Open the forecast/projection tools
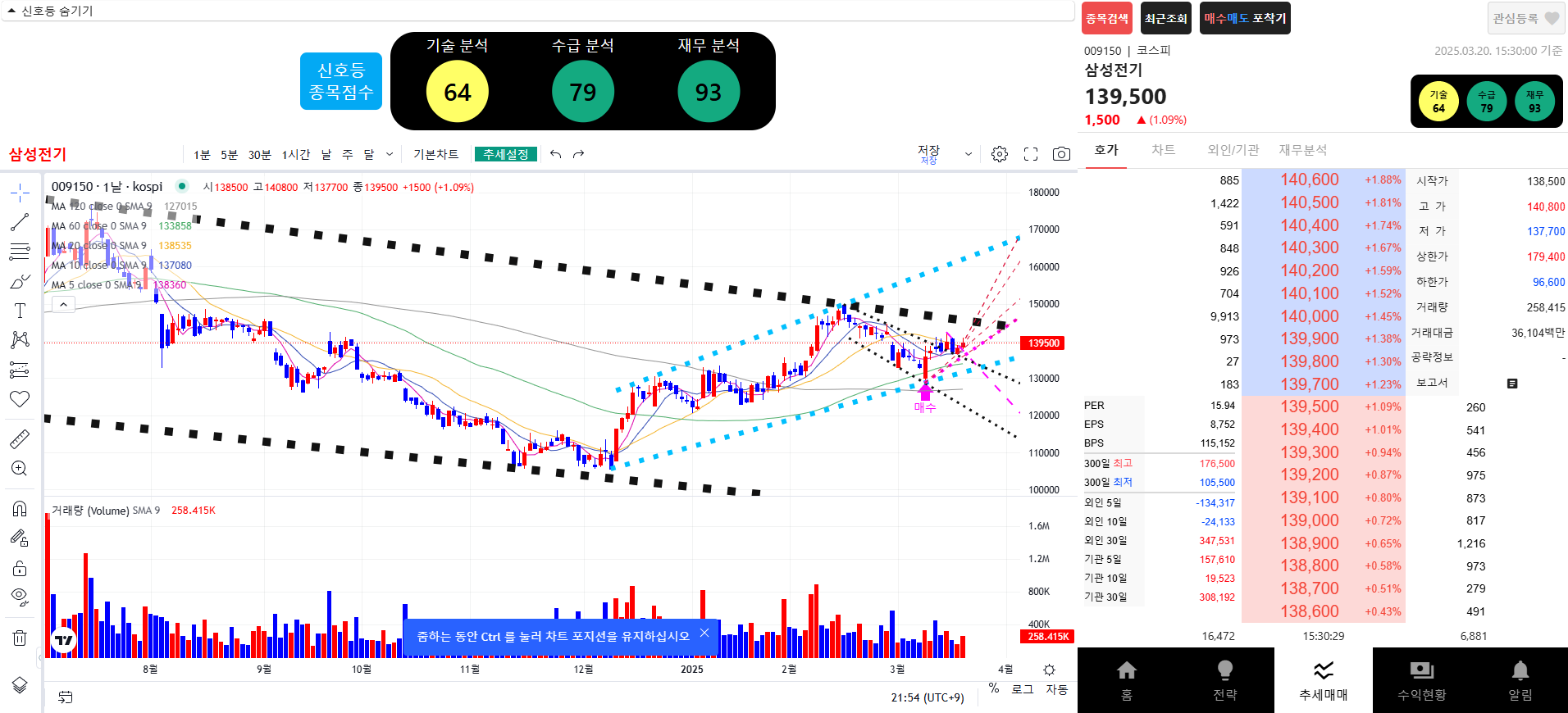 tap(20, 370)
